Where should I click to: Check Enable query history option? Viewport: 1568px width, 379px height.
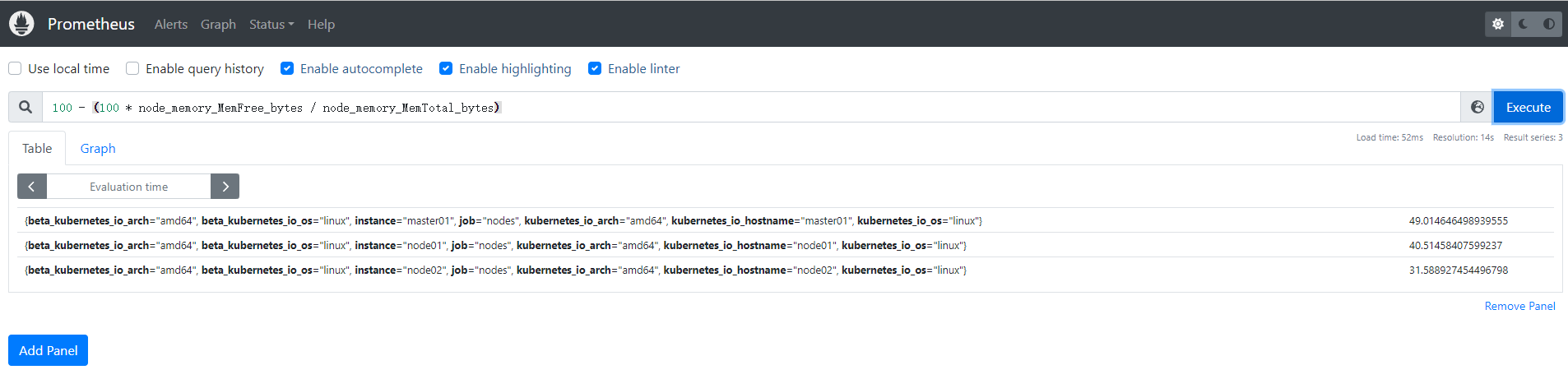click(x=132, y=68)
